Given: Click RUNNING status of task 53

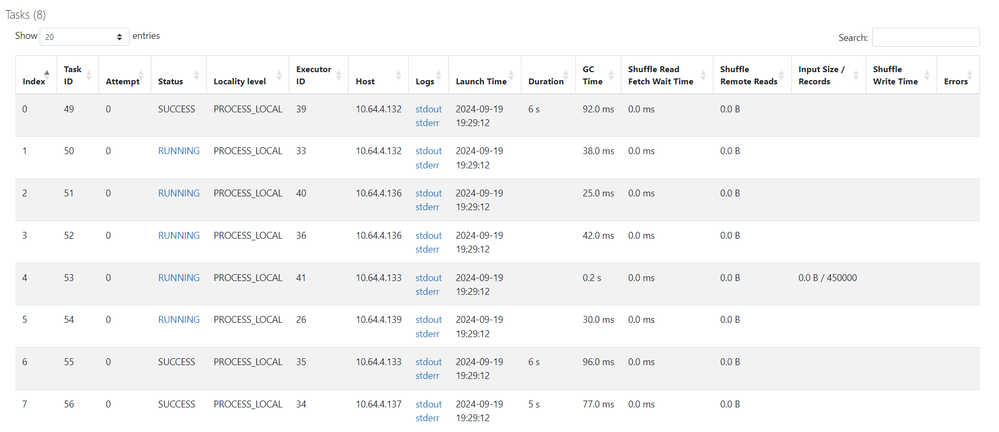Looking at the screenshot, I should click(178, 278).
